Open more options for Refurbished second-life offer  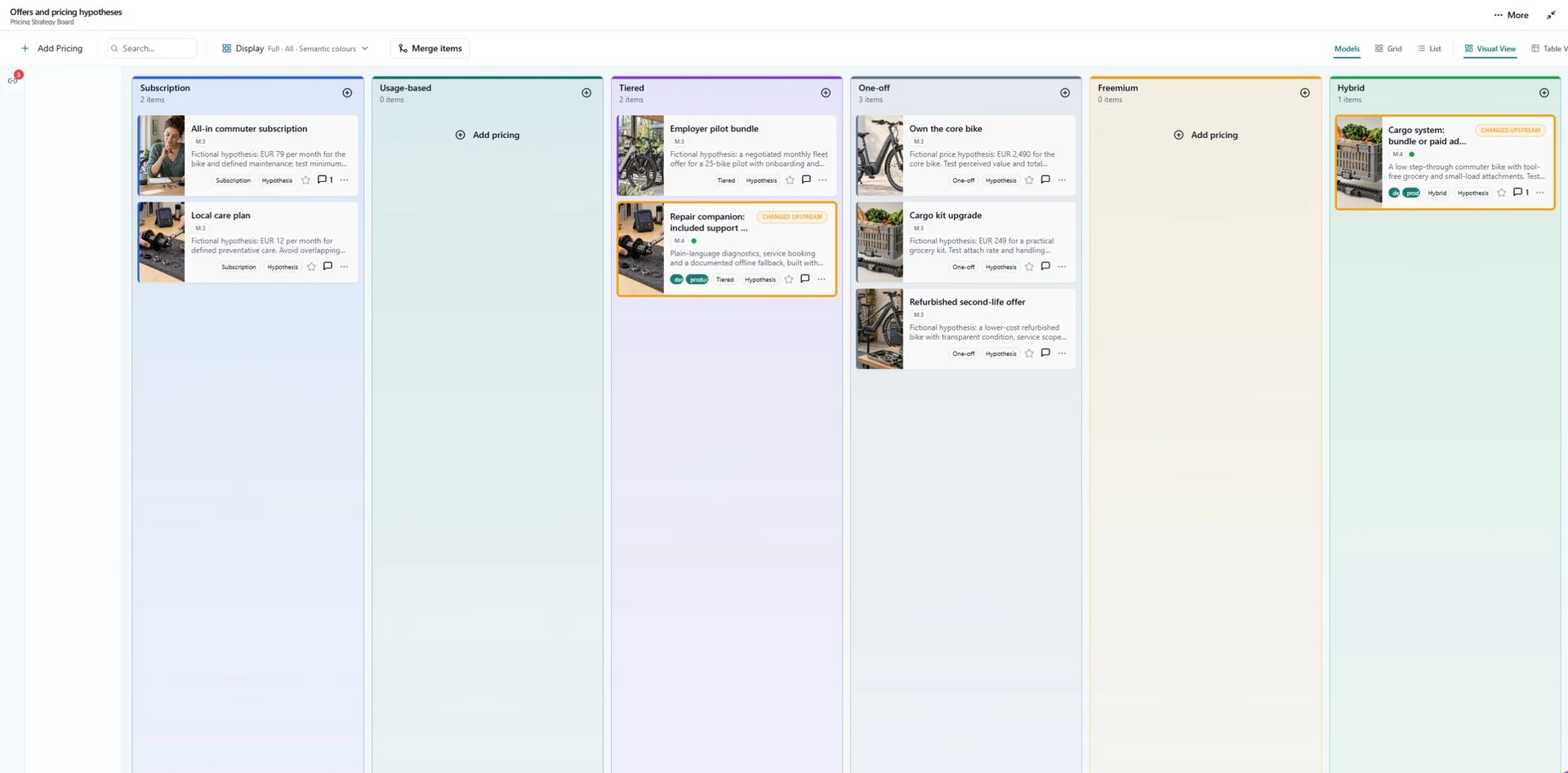coord(1062,353)
